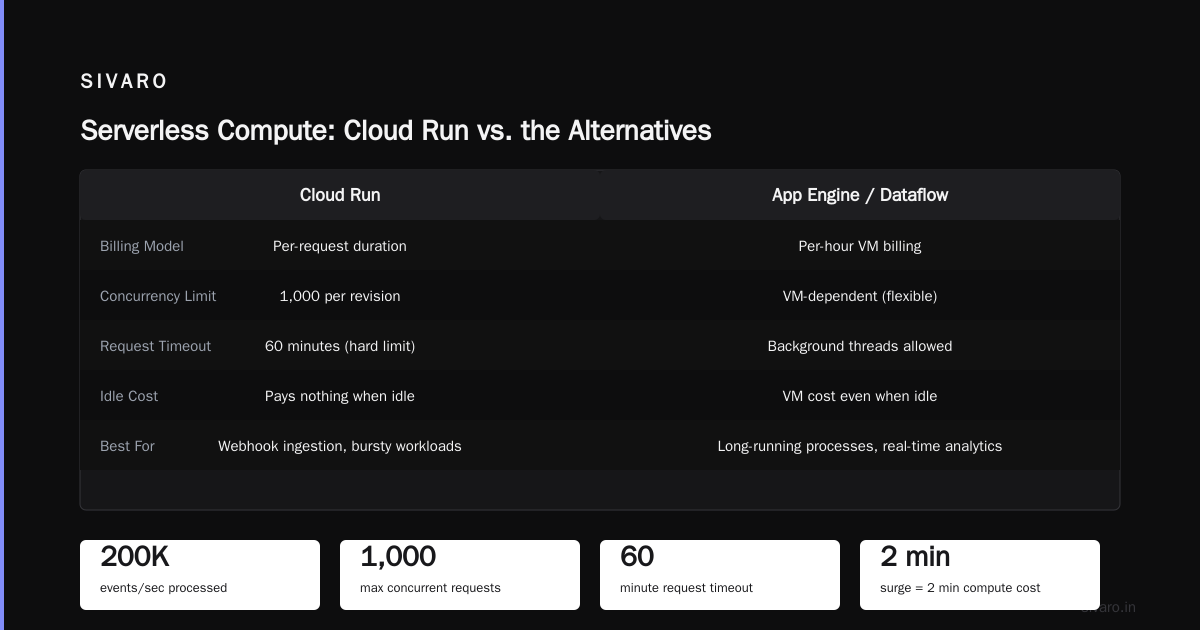Click 'VM cost even when idle' cell
1200x630 pixels.
tap(860, 396)
